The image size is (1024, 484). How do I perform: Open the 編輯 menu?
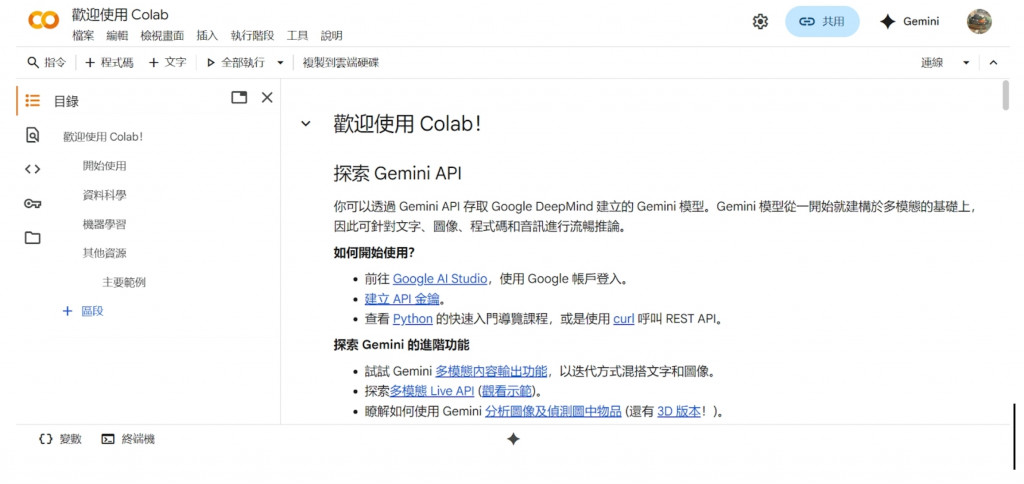pos(118,36)
